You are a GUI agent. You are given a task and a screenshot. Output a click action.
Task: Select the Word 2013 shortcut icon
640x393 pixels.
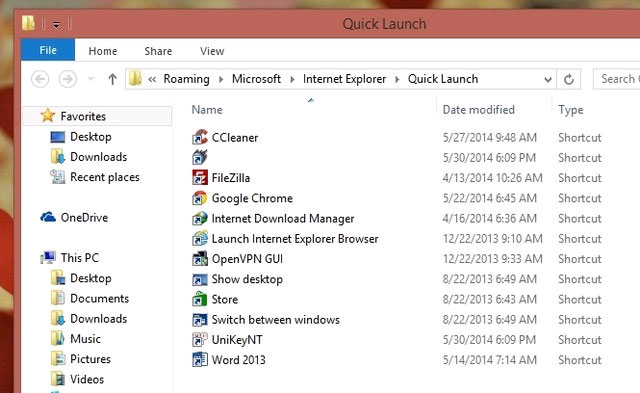(200, 360)
